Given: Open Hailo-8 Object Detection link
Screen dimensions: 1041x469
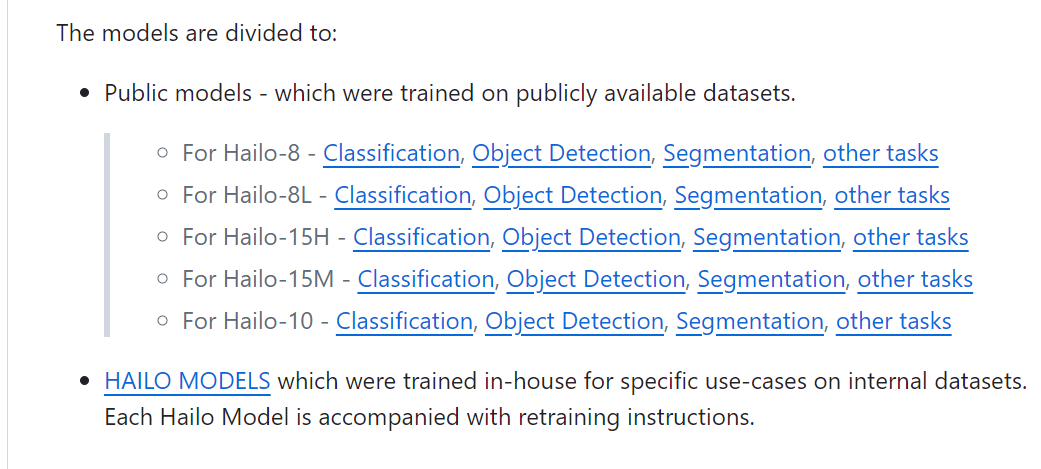Looking at the screenshot, I should [x=561, y=153].
